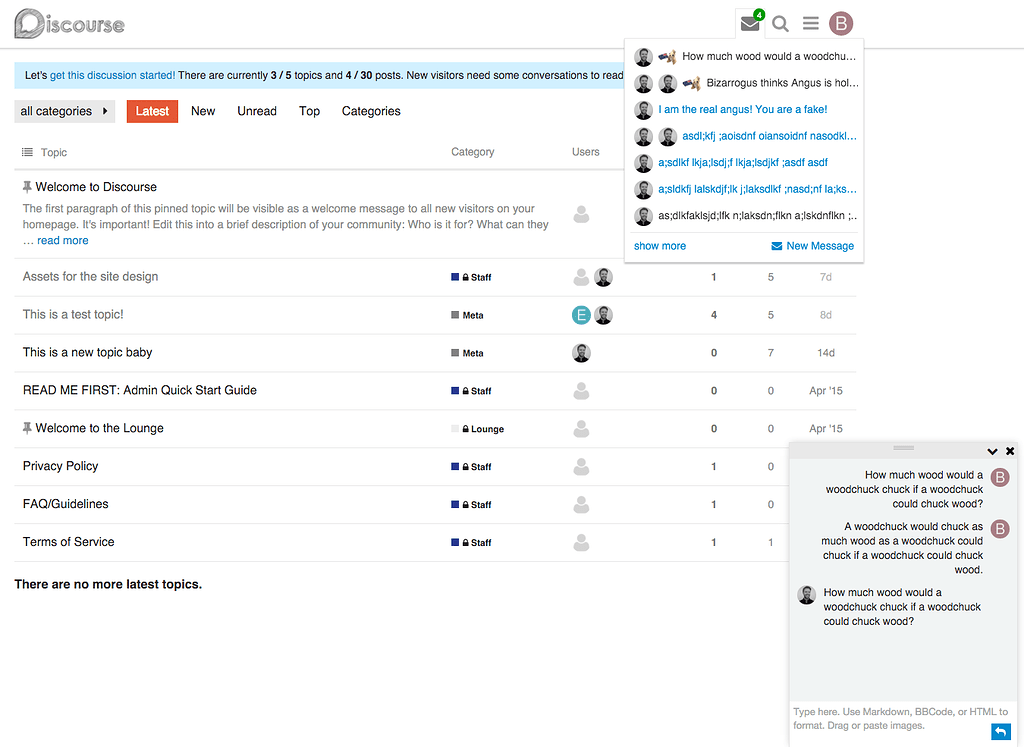This screenshot has height=747, width=1024.
Task: Switch to the Unread tab
Action: 257,111
